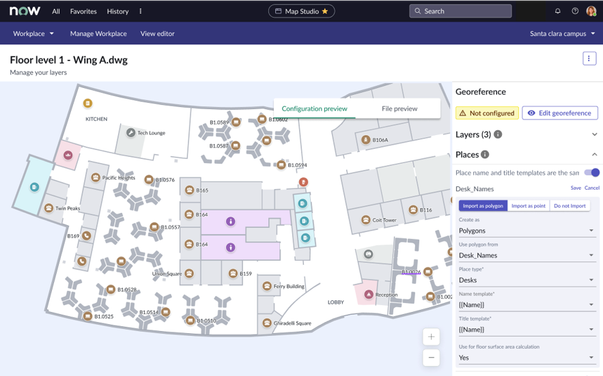
Task: Open the notifications bell icon
Action: pos(558,11)
